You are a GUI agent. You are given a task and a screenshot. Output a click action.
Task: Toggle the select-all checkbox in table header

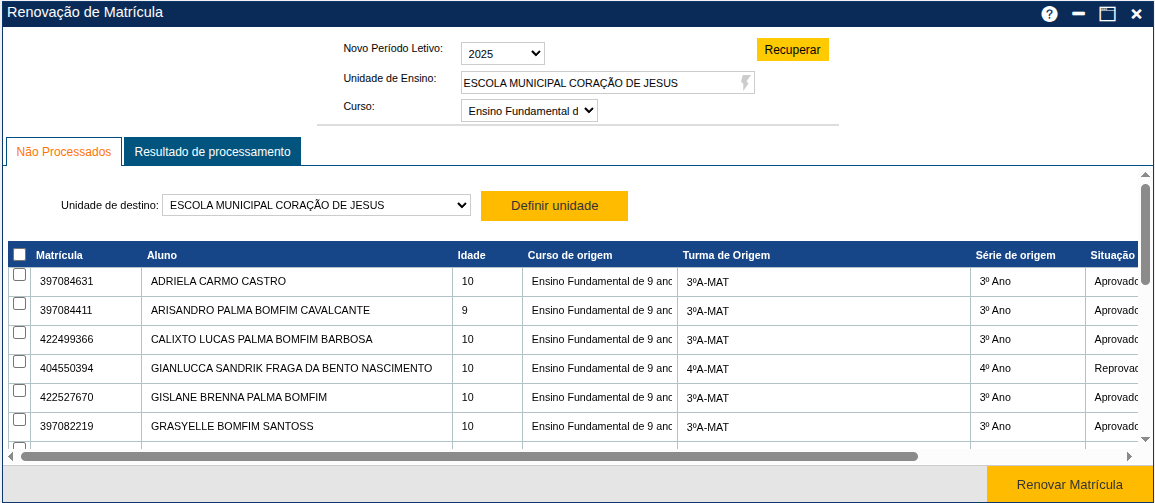19,255
